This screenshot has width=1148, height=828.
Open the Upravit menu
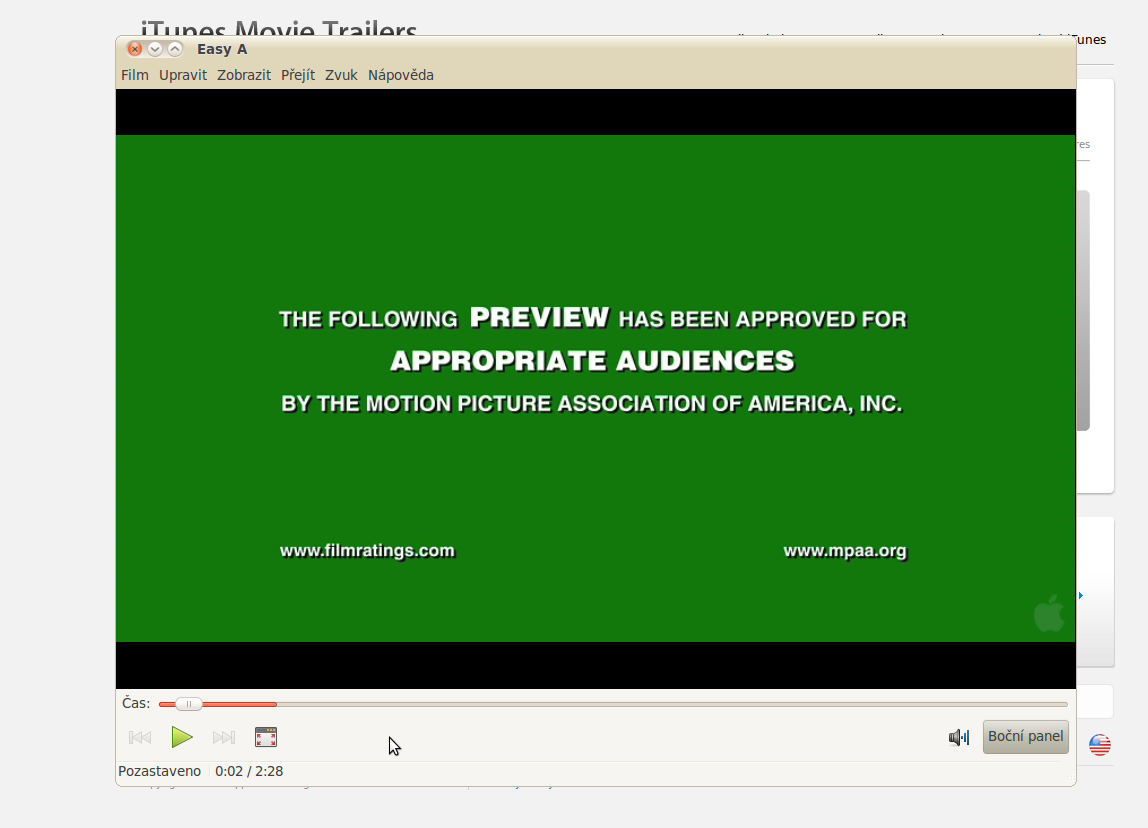coord(183,75)
